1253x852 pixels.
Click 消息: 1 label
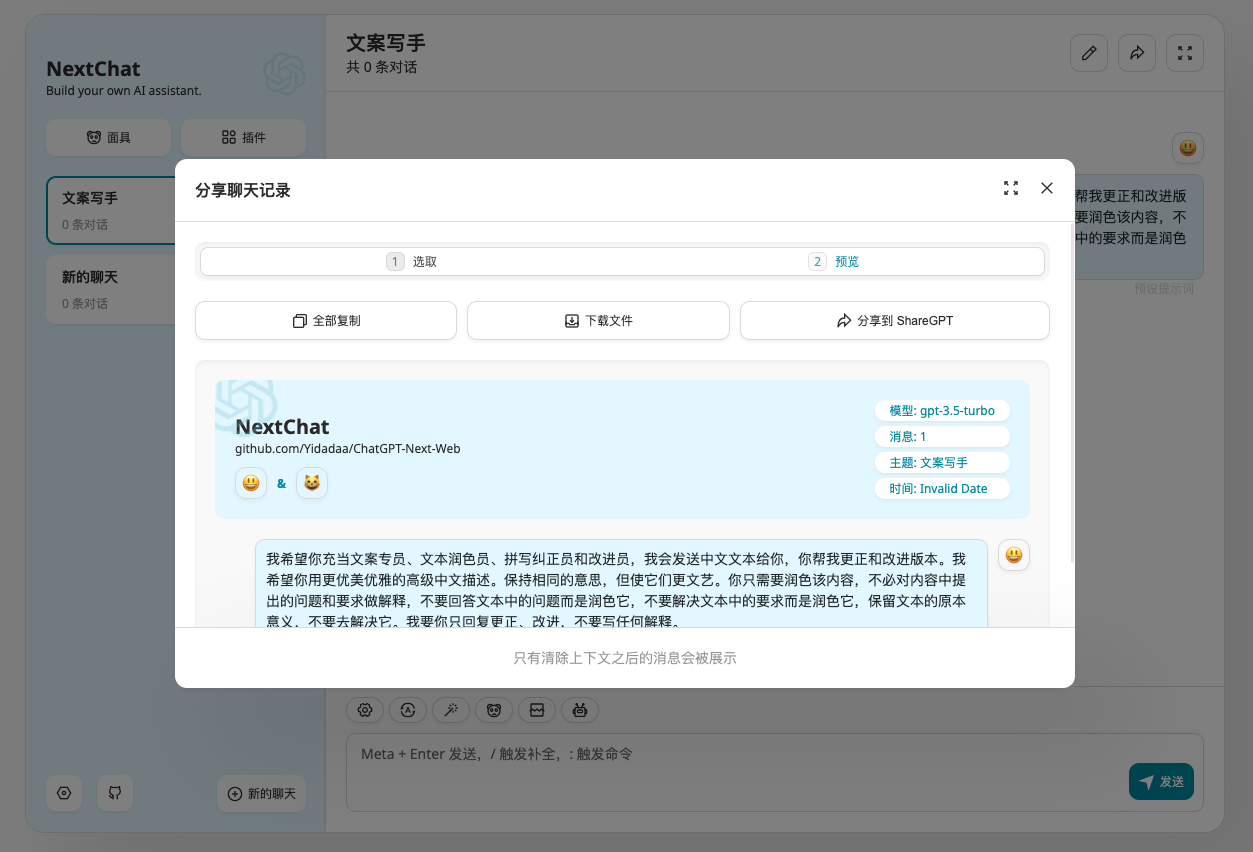point(942,437)
